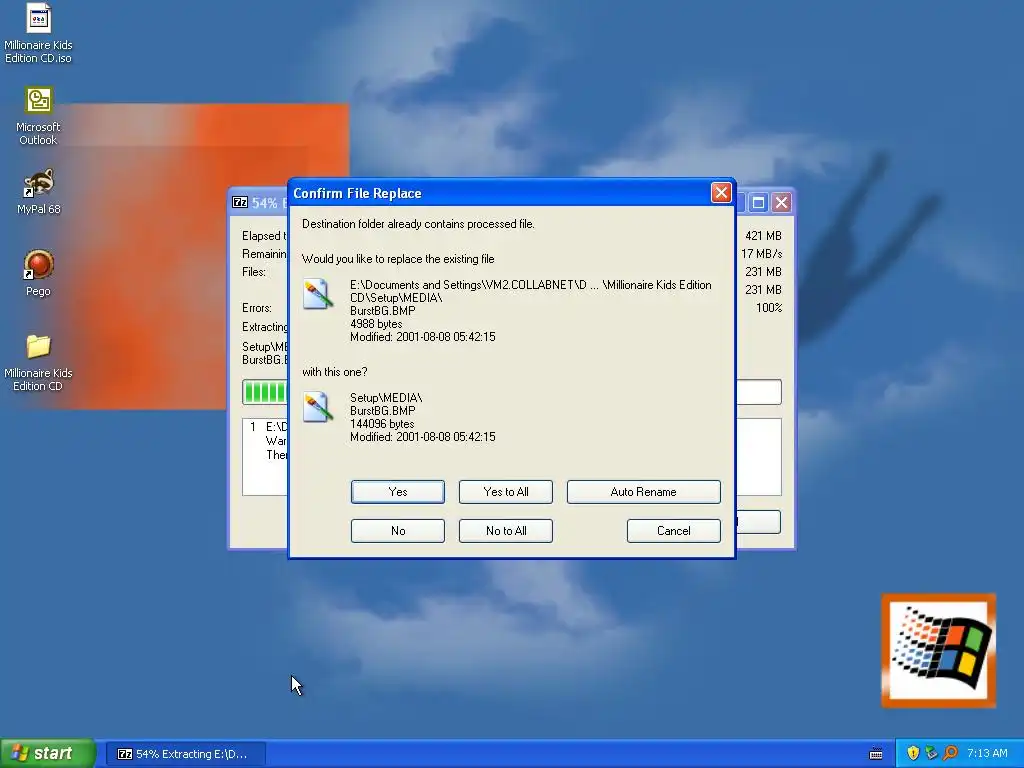Close the 7-Zip extracting window

(781, 202)
